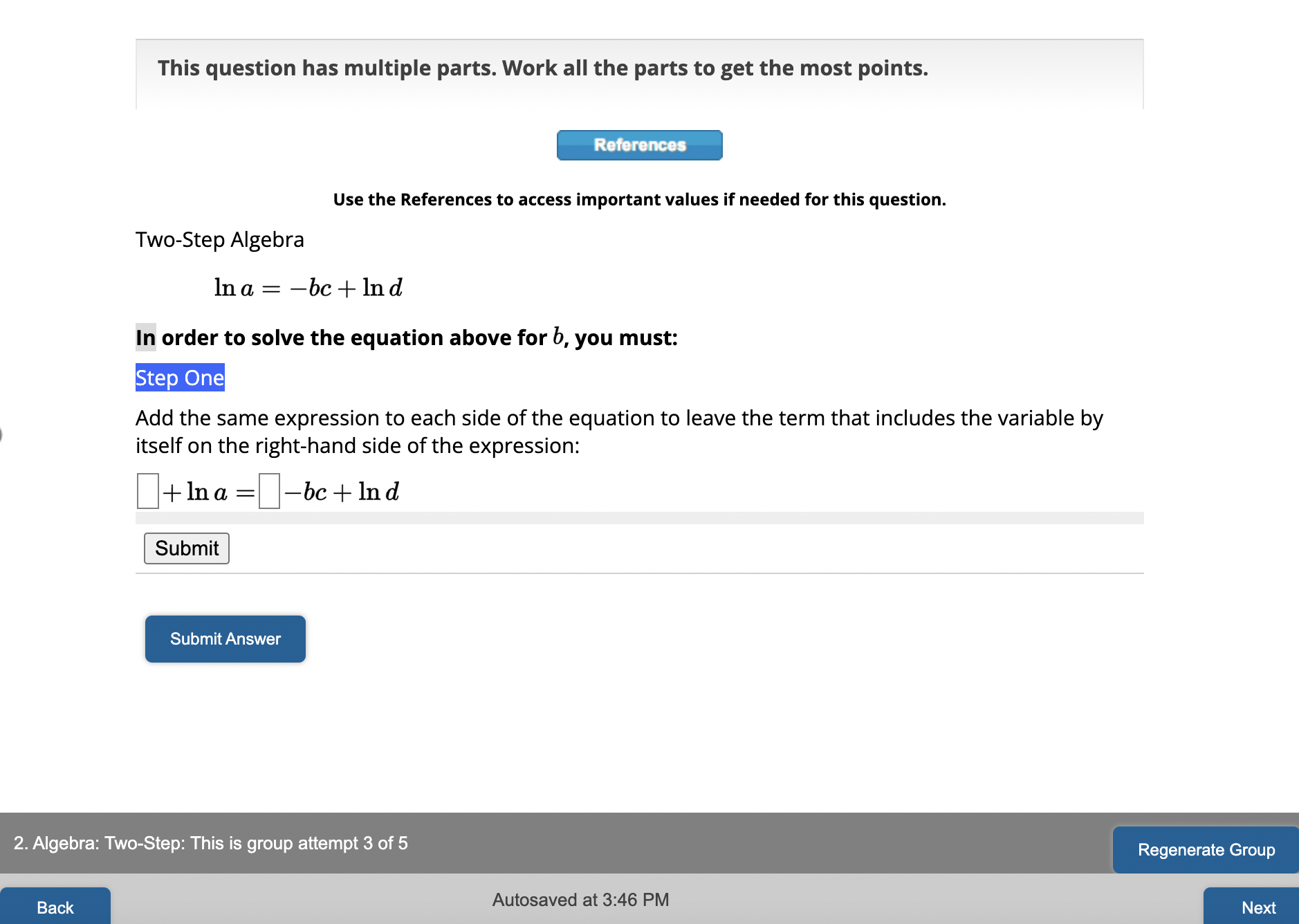
Task: Click Regenerate Group for a new problem
Action: pyautogui.click(x=1205, y=849)
